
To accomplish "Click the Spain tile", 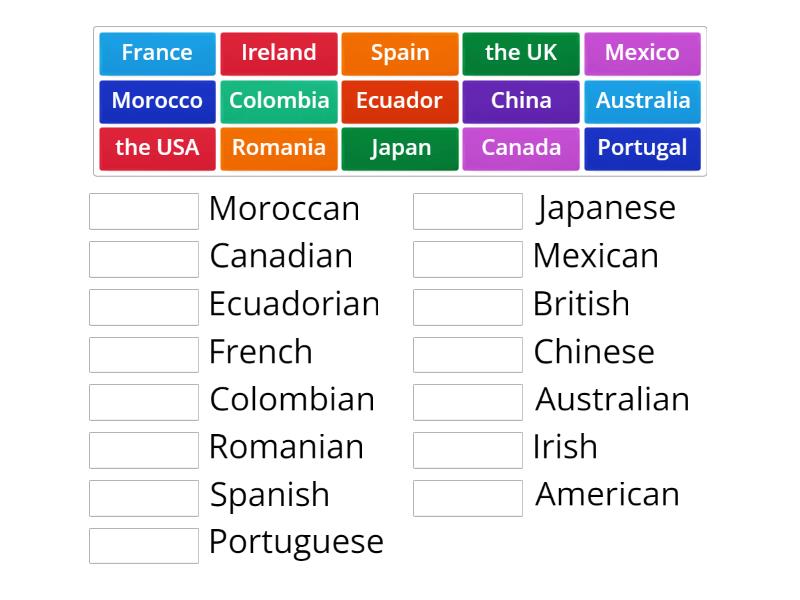I will click(x=399, y=53).
